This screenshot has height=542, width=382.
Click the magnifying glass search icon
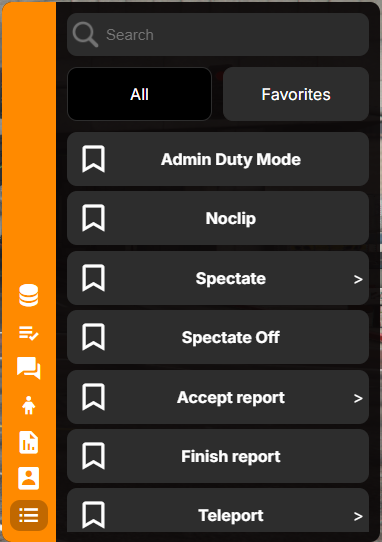[x=85, y=35]
